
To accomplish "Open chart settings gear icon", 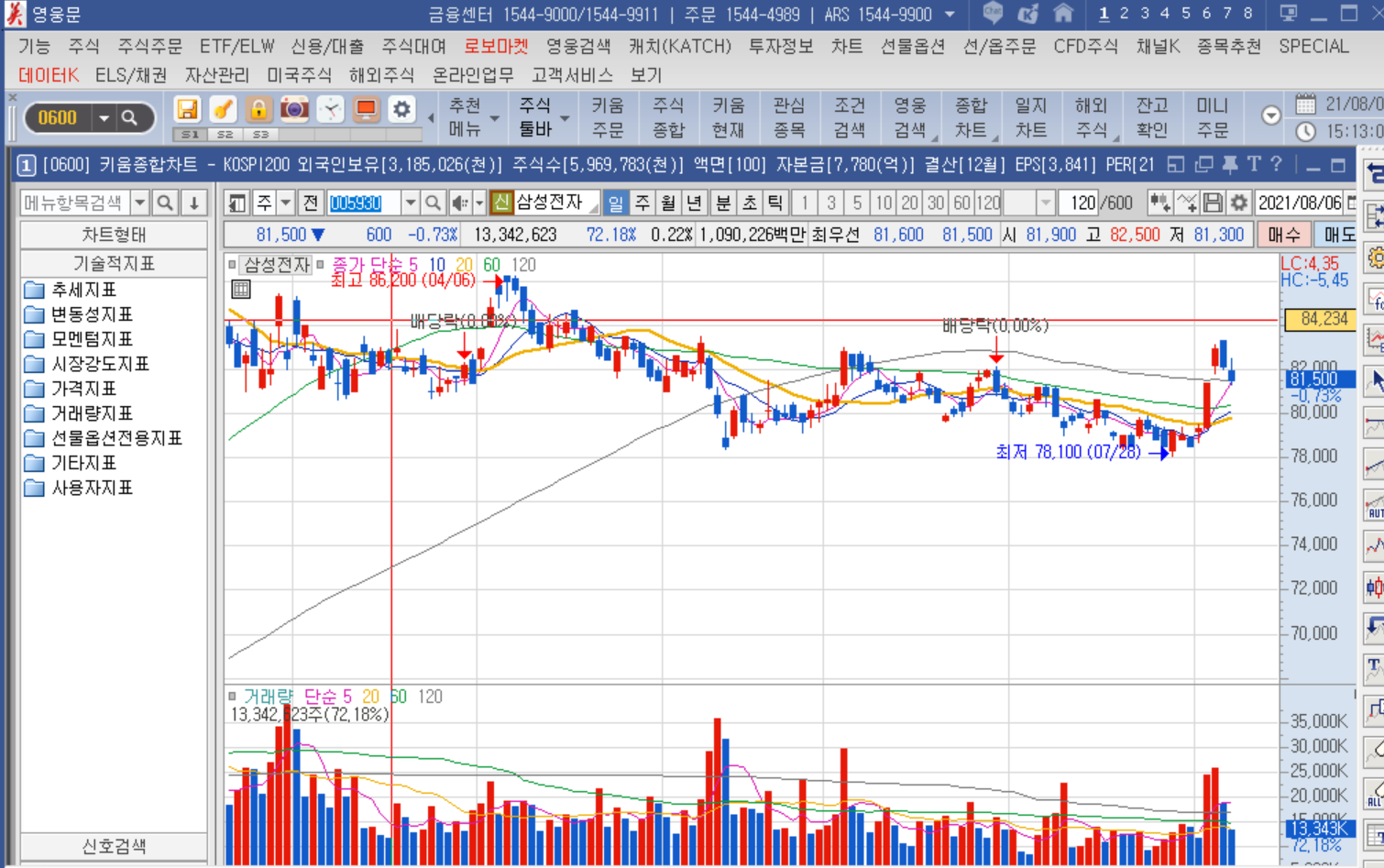I will click(x=1239, y=203).
